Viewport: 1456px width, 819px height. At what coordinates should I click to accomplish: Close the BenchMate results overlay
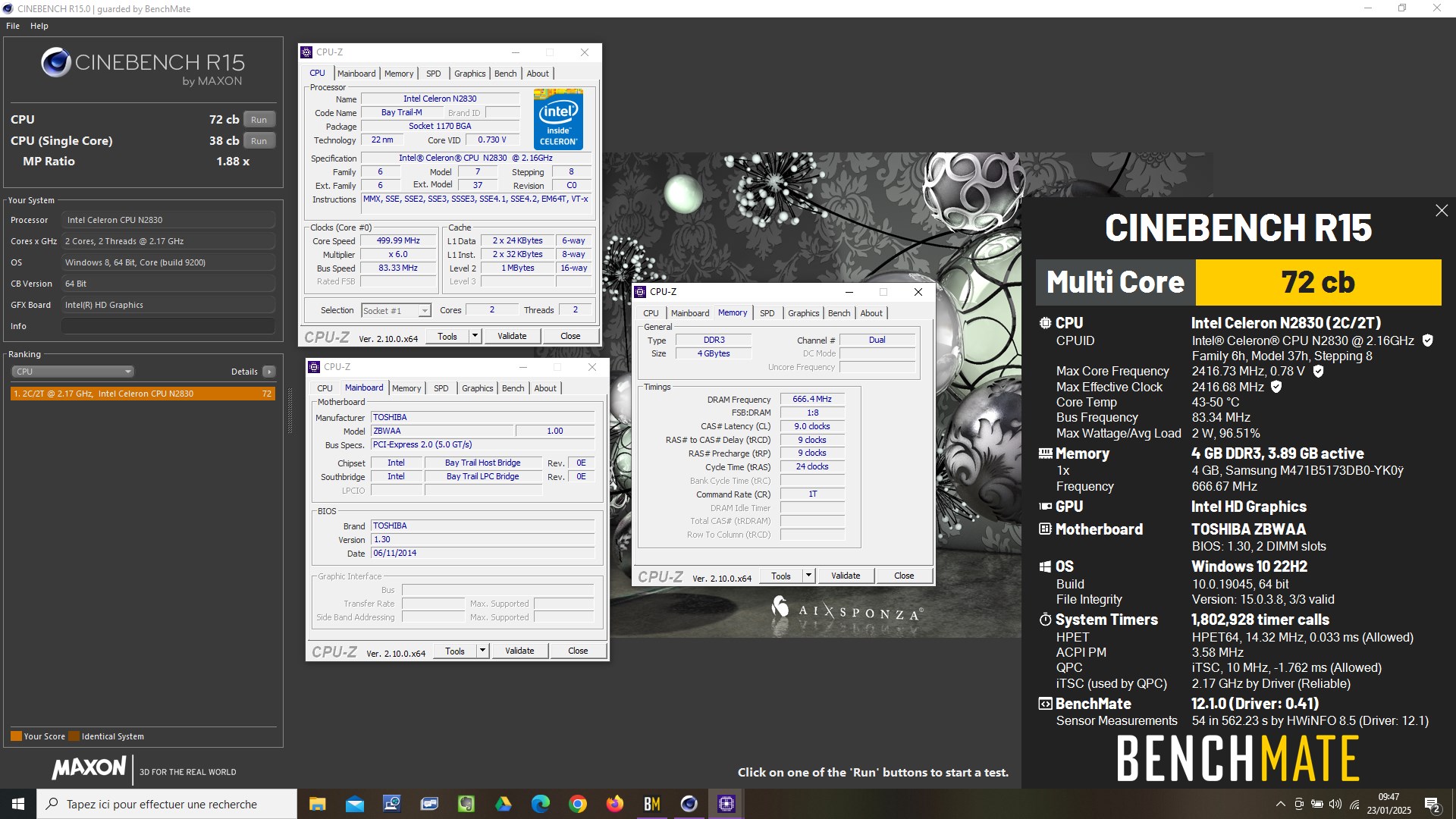1442,211
